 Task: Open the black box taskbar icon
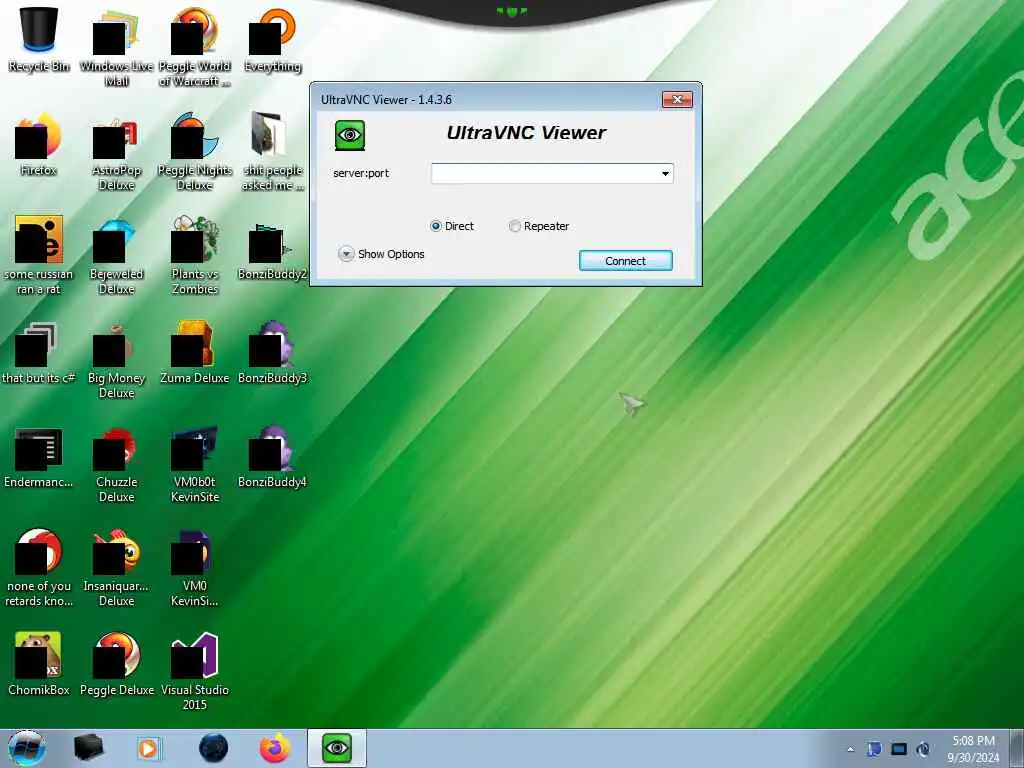coord(88,748)
